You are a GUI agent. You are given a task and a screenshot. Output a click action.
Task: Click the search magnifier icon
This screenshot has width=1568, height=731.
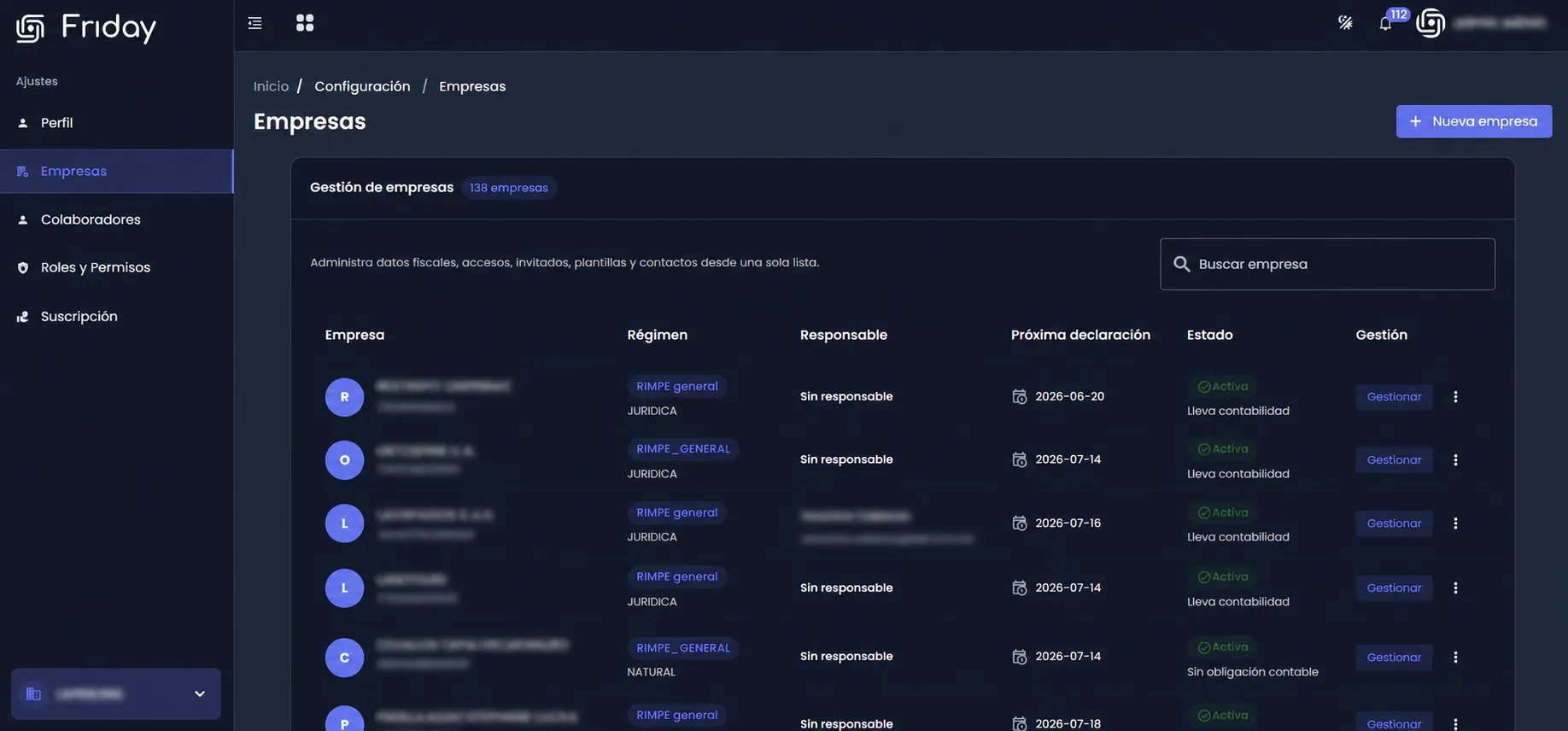pyautogui.click(x=1181, y=264)
